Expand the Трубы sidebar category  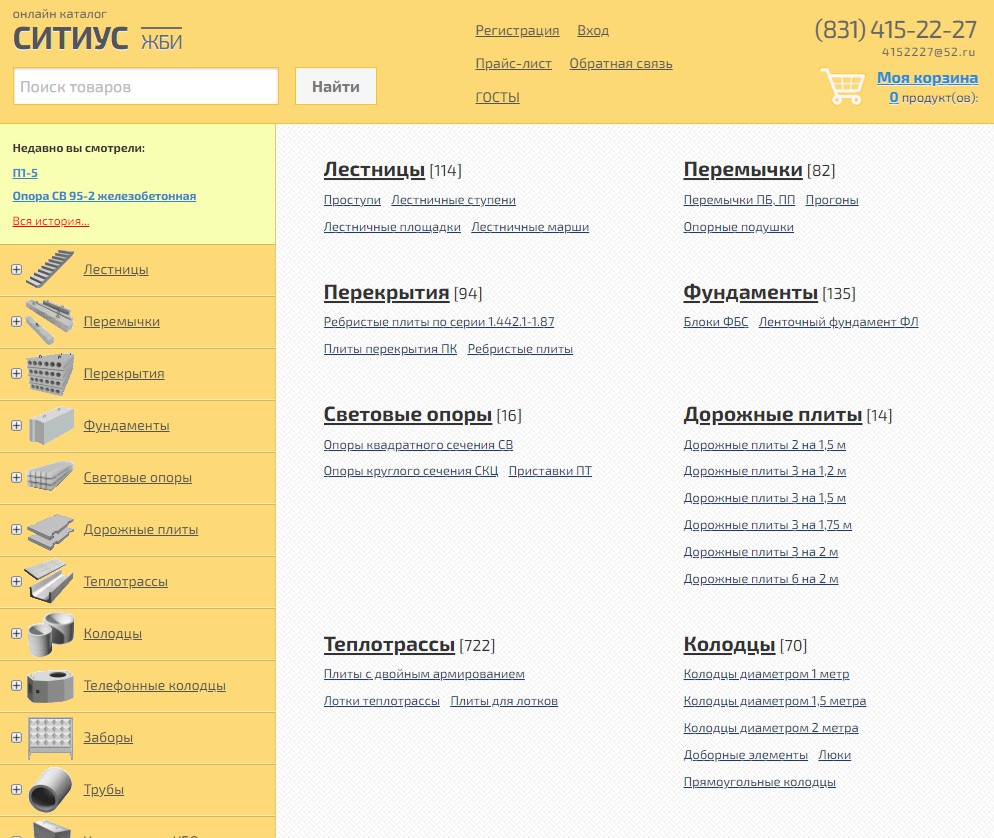16,789
